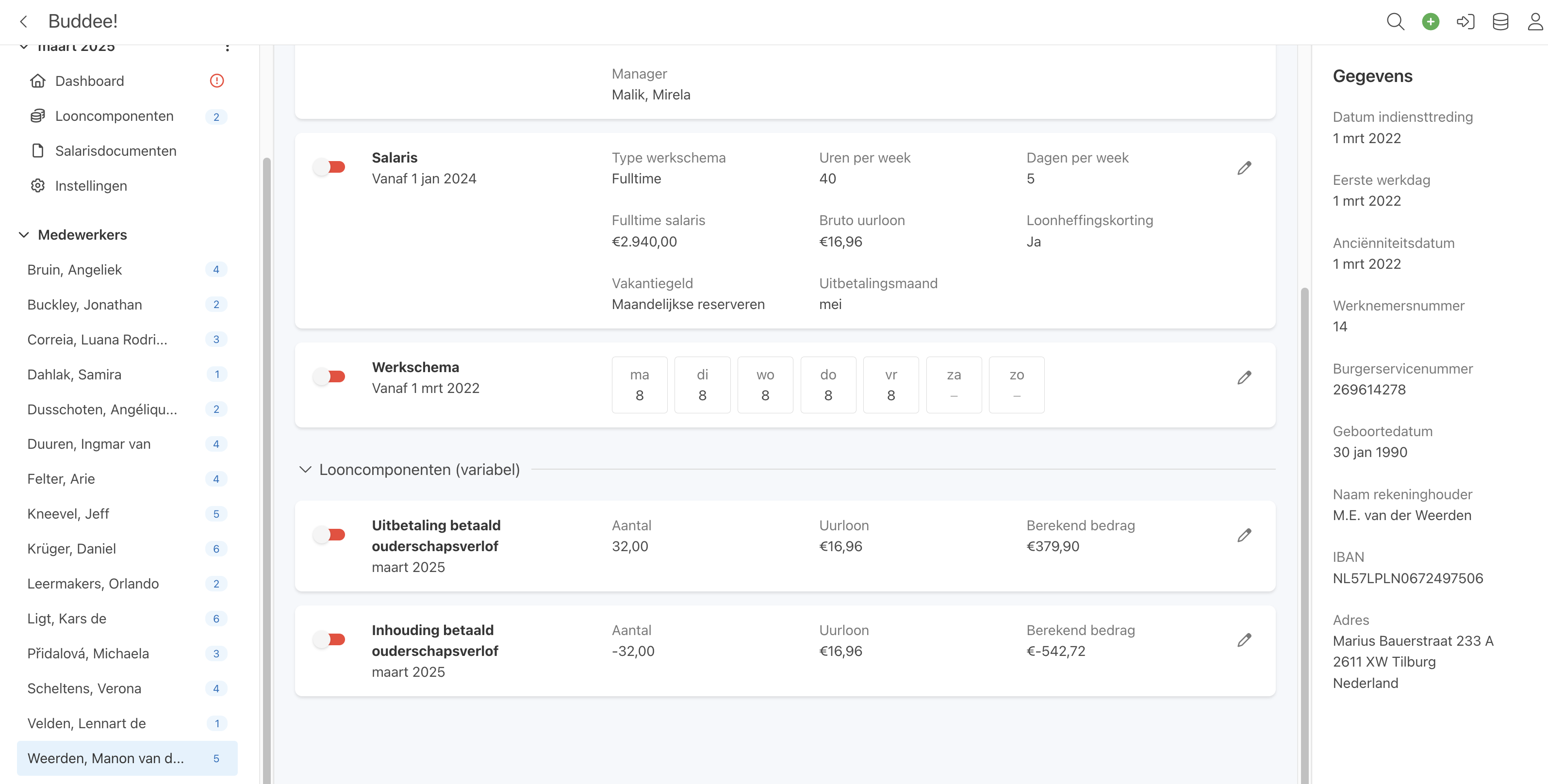The image size is (1548, 784).
Task: Toggle the Werkschema switch
Action: (329, 376)
